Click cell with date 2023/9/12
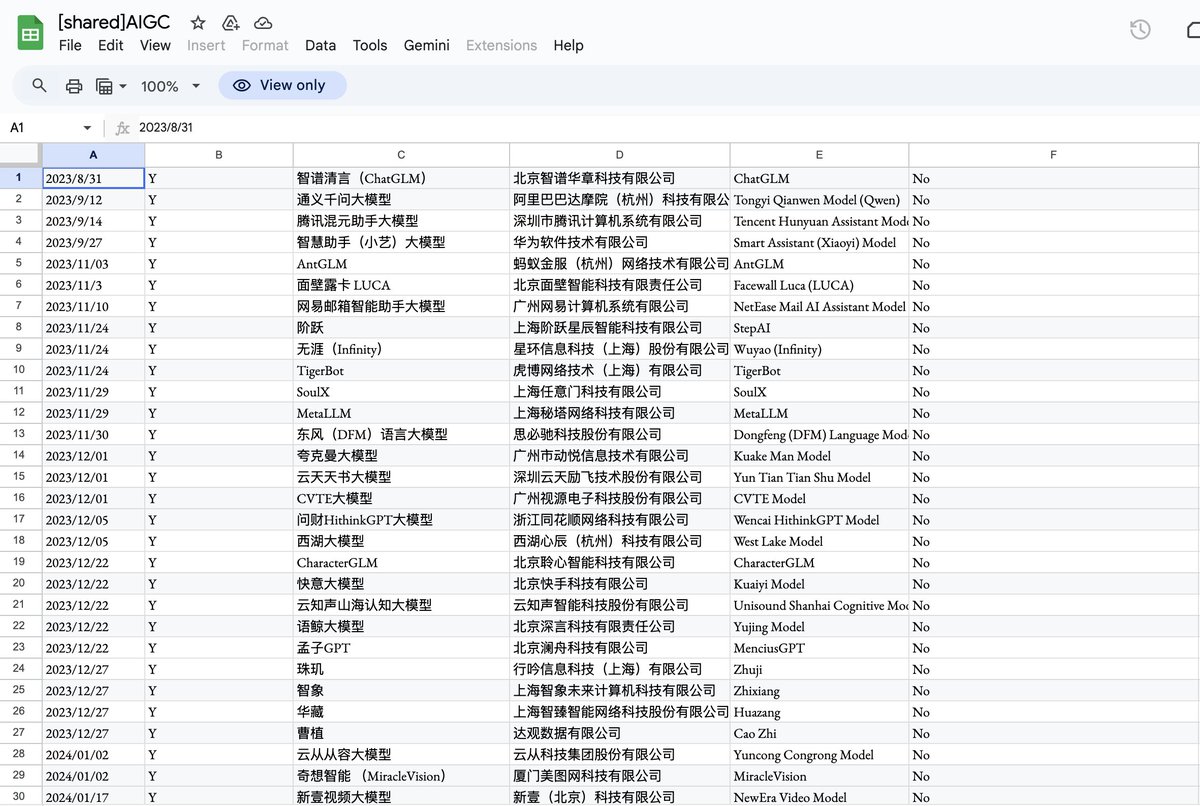1200x806 pixels. pos(93,200)
